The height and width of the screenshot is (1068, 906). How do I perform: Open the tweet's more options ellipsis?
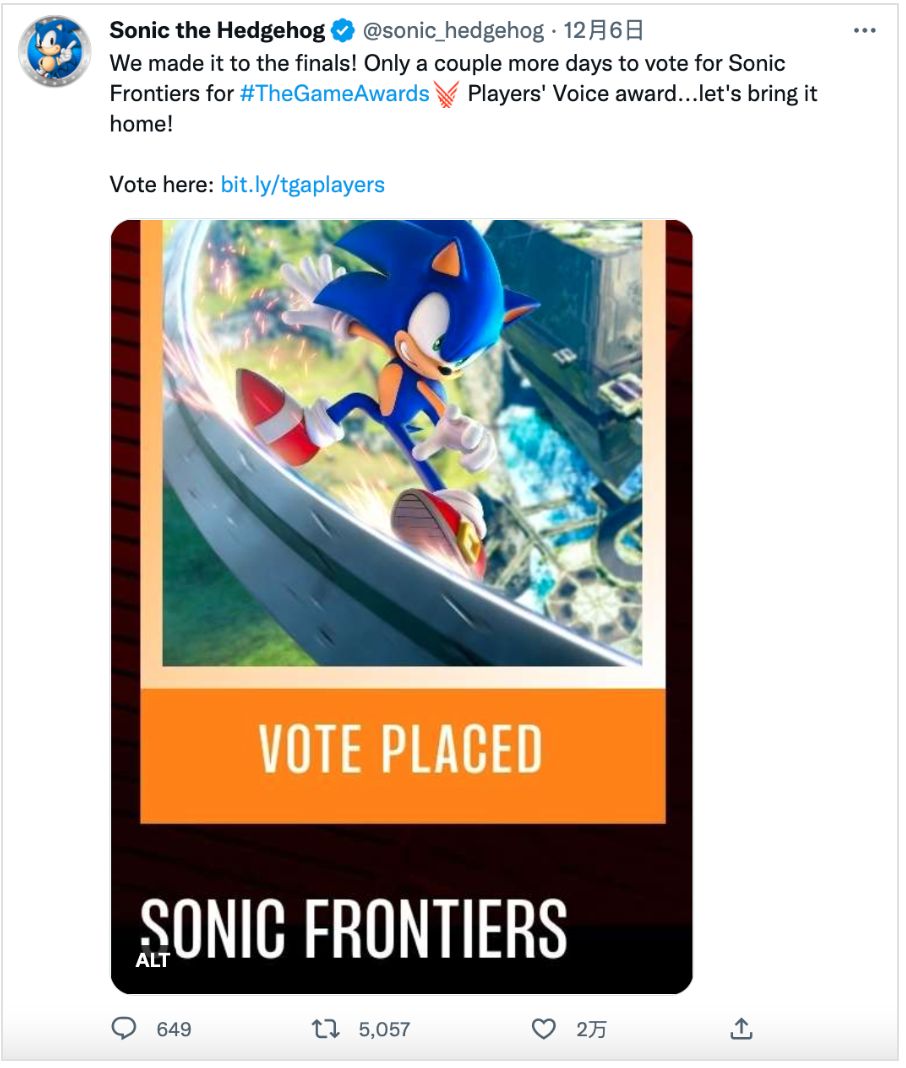click(864, 31)
